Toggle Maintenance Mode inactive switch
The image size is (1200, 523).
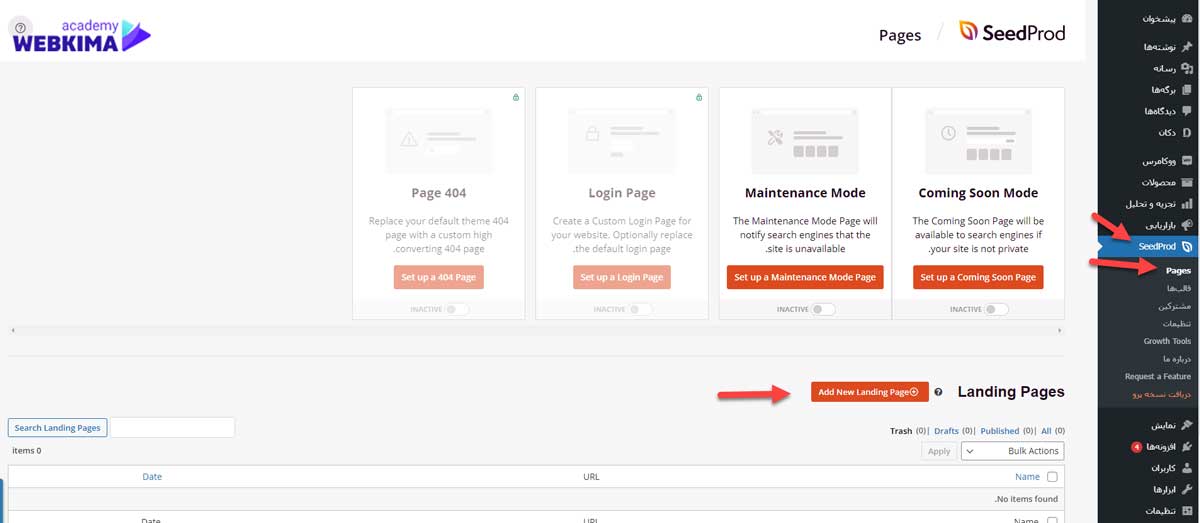[x=823, y=309]
